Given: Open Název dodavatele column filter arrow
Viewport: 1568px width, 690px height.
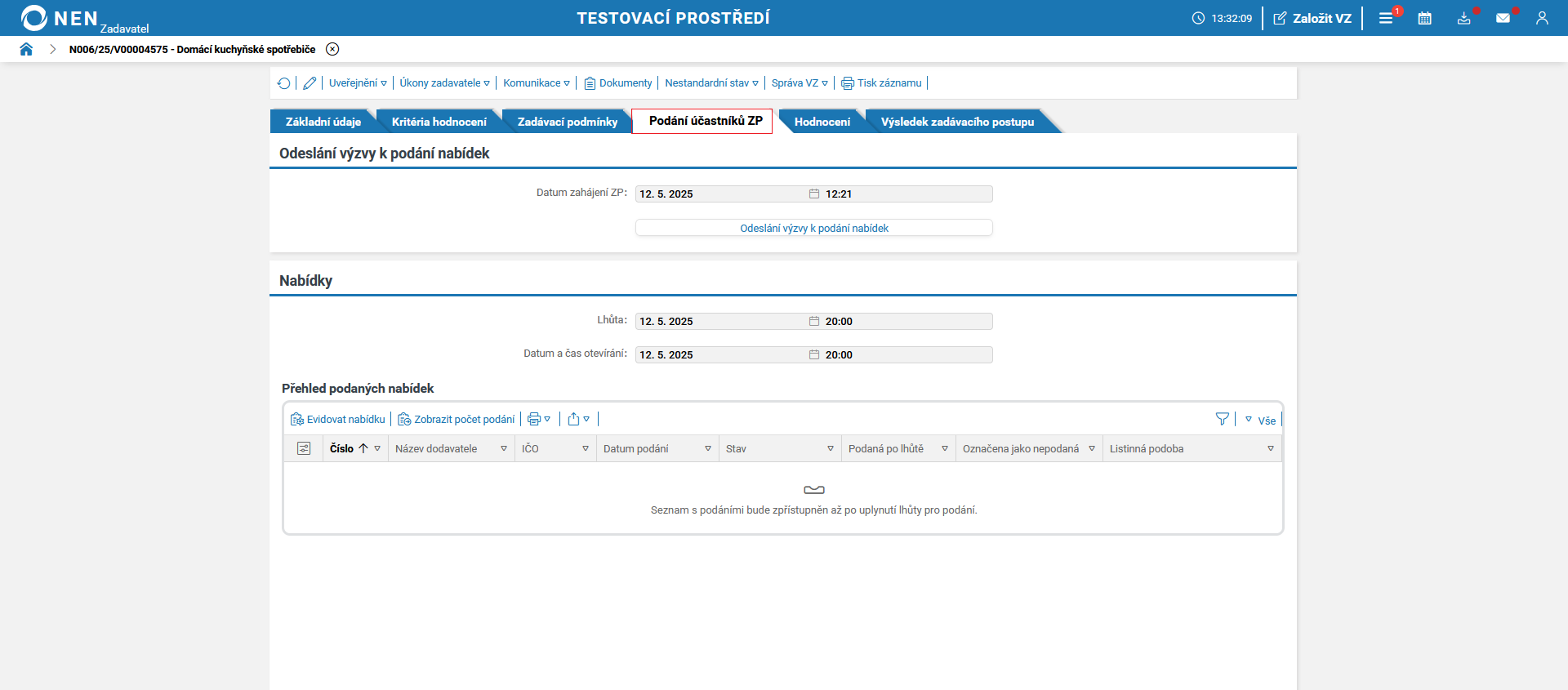Looking at the screenshot, I should 504,448.
